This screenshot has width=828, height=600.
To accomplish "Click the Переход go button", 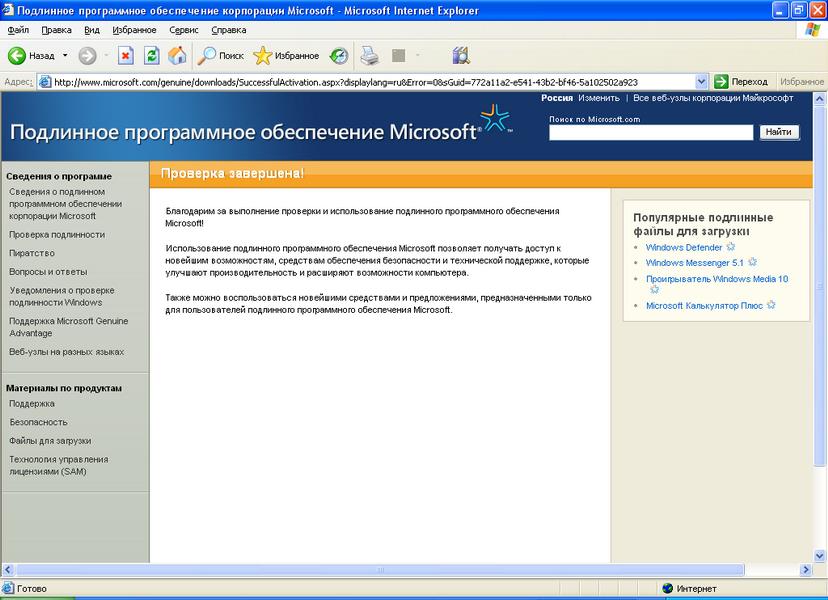I will point(741,82).
